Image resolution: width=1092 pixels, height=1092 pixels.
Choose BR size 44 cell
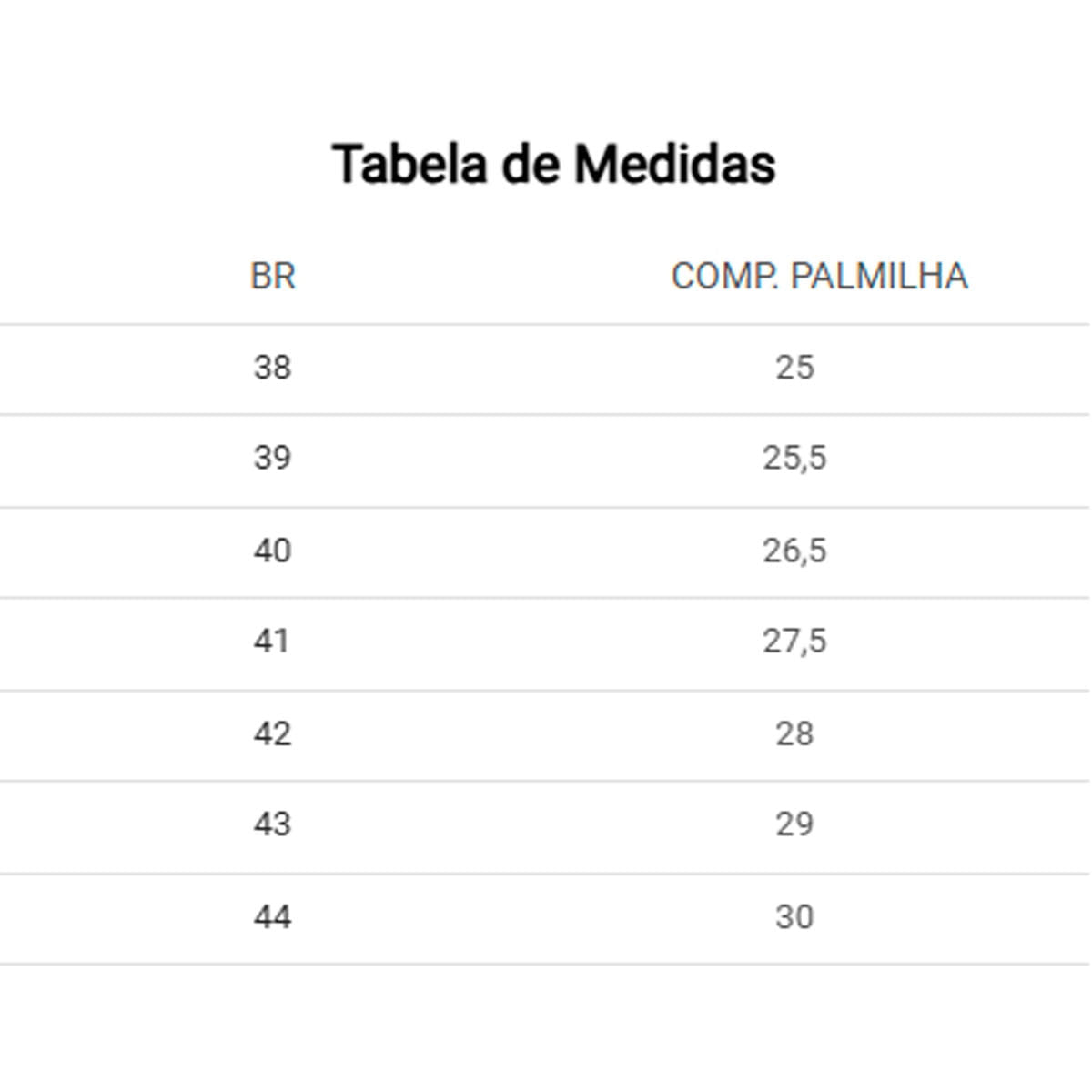272,916
